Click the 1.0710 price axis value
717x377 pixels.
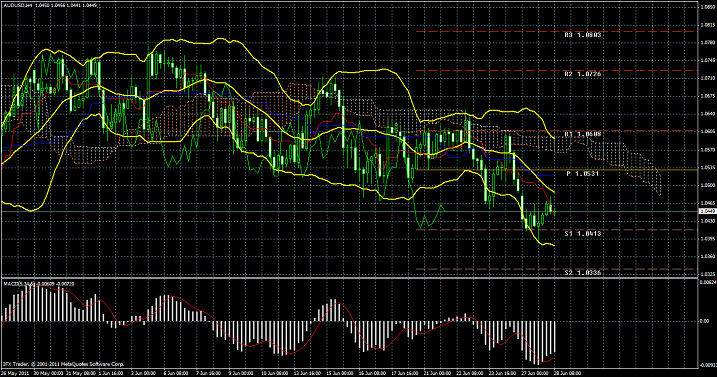707,78
